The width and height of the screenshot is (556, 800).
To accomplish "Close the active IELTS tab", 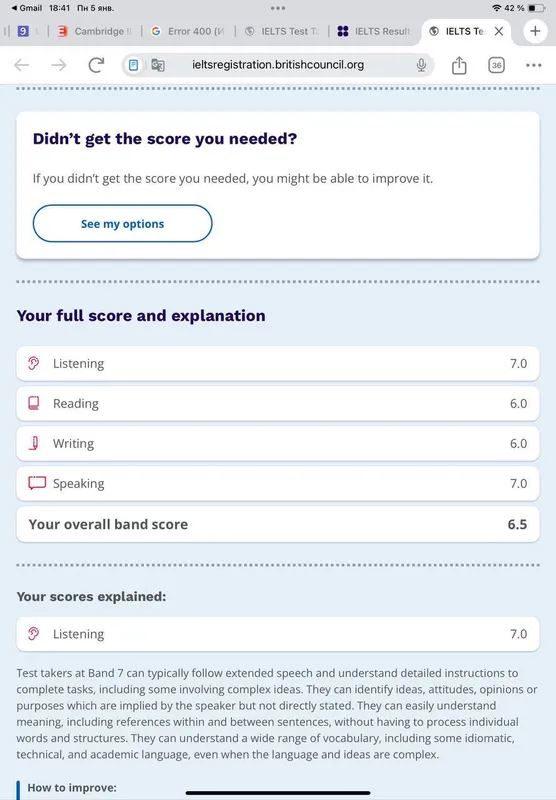I will 499,31.
